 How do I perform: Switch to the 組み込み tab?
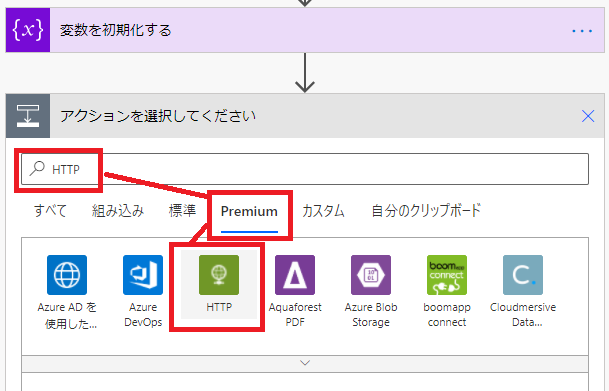[x=118, y=211]
